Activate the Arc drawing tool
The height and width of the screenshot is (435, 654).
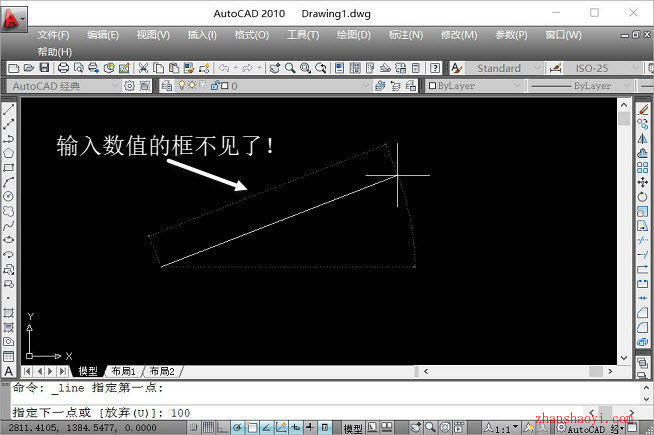click(x=8, y=182)
